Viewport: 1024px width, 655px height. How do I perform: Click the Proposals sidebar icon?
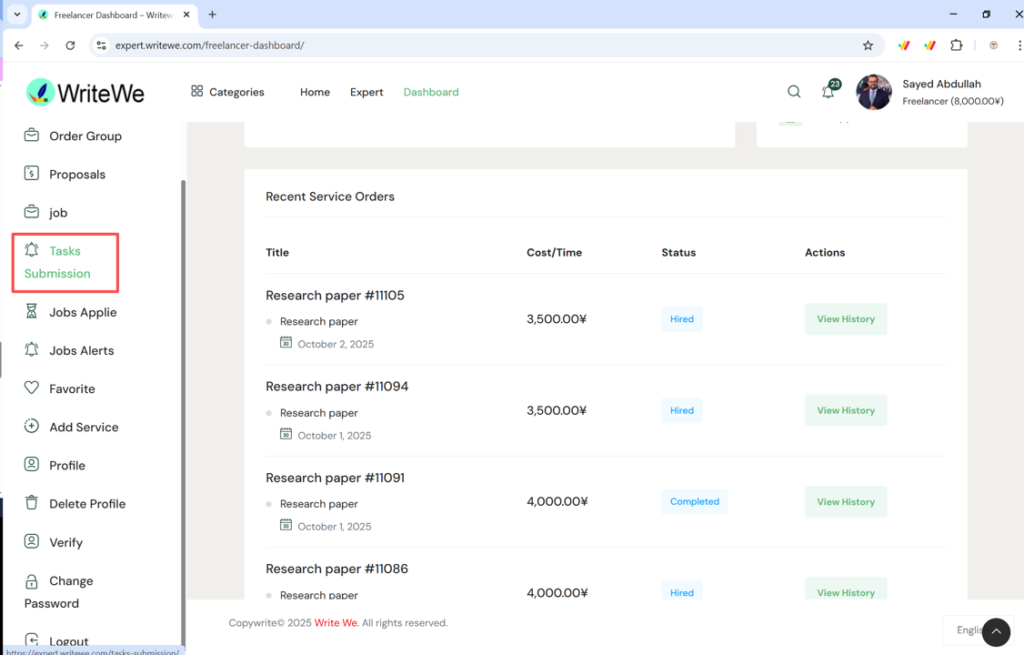point(32,174)
